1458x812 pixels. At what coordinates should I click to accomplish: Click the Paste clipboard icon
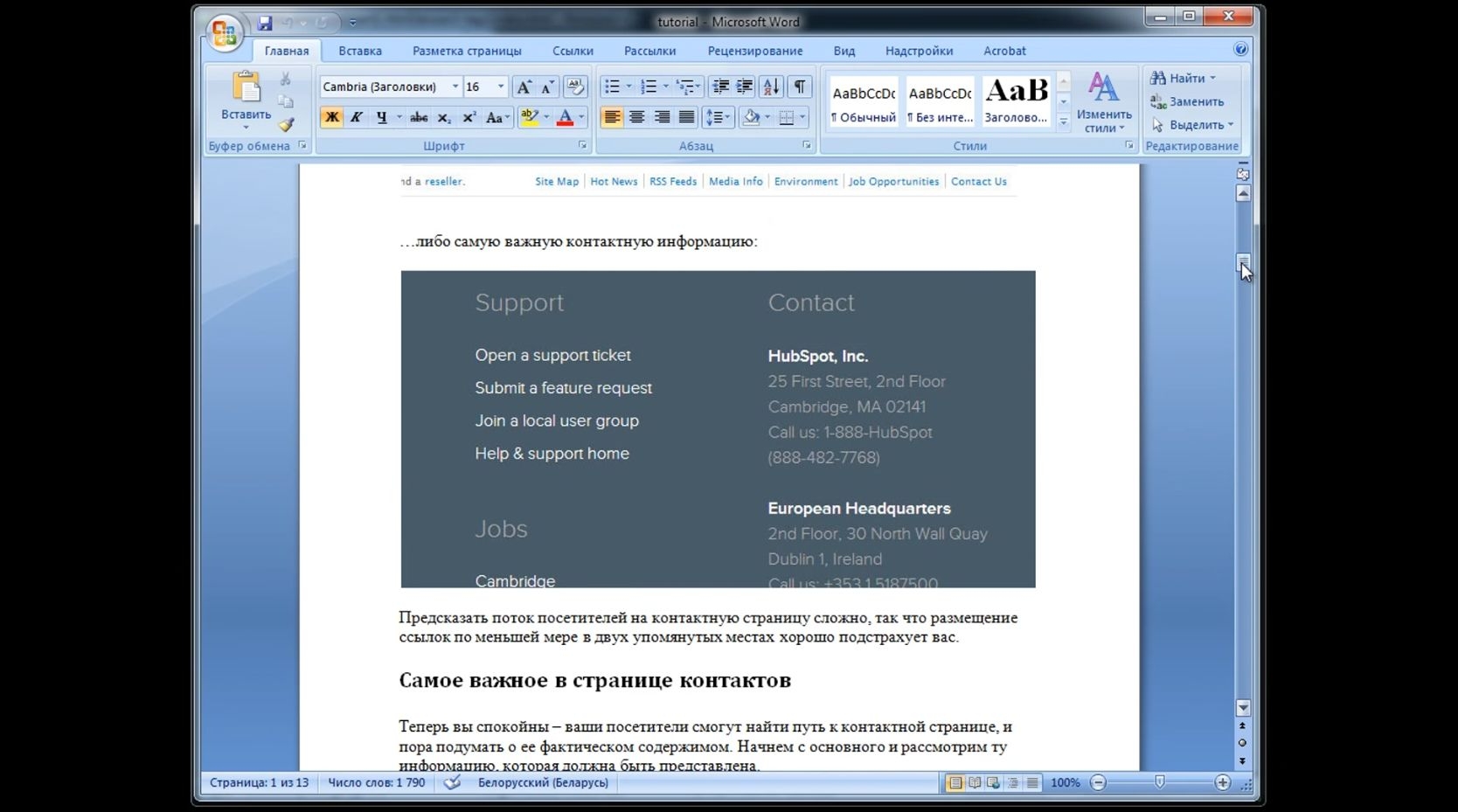tap(246, 87)
